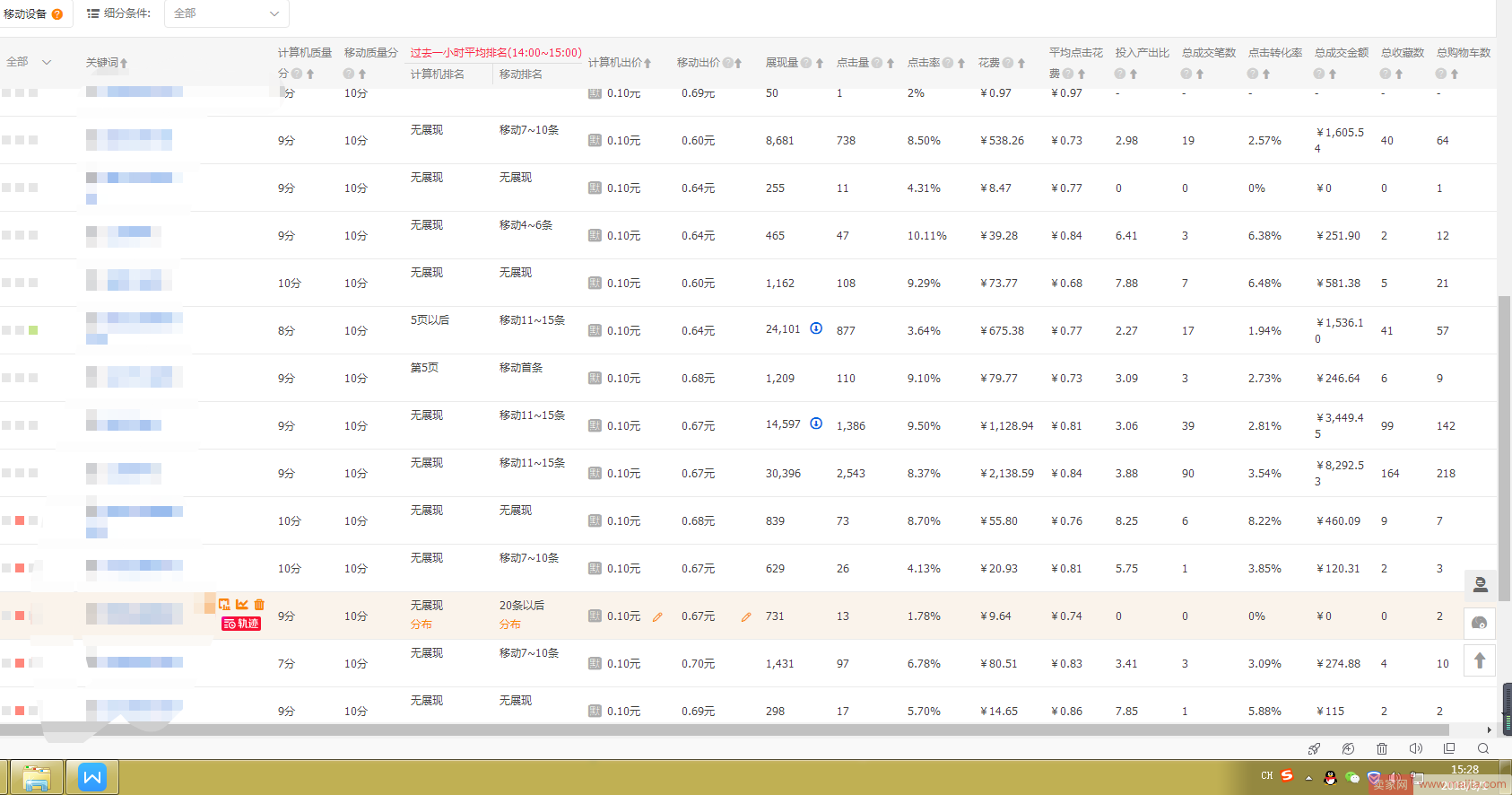Viewport: 1512px width, 795px height.
Task: Click browser search magnifier in status bar
Action: click(1483, 748)
